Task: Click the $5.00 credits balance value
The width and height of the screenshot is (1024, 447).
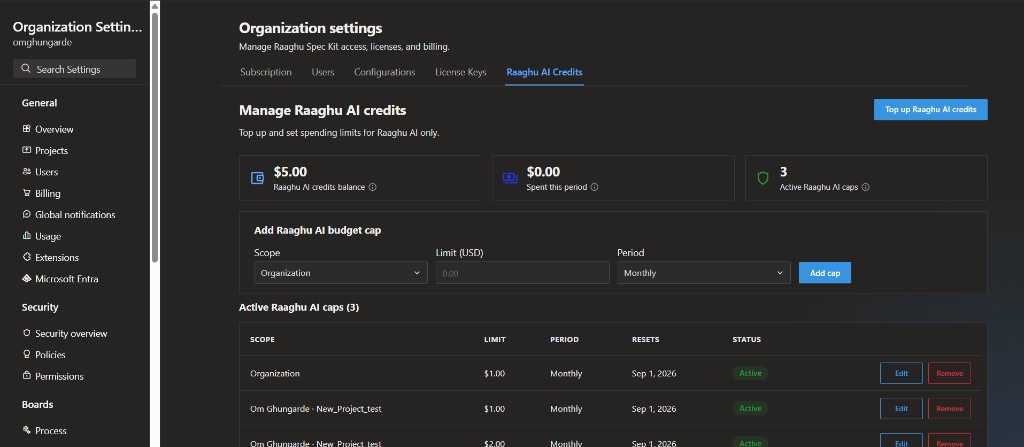Action: (x=291, y=172)
